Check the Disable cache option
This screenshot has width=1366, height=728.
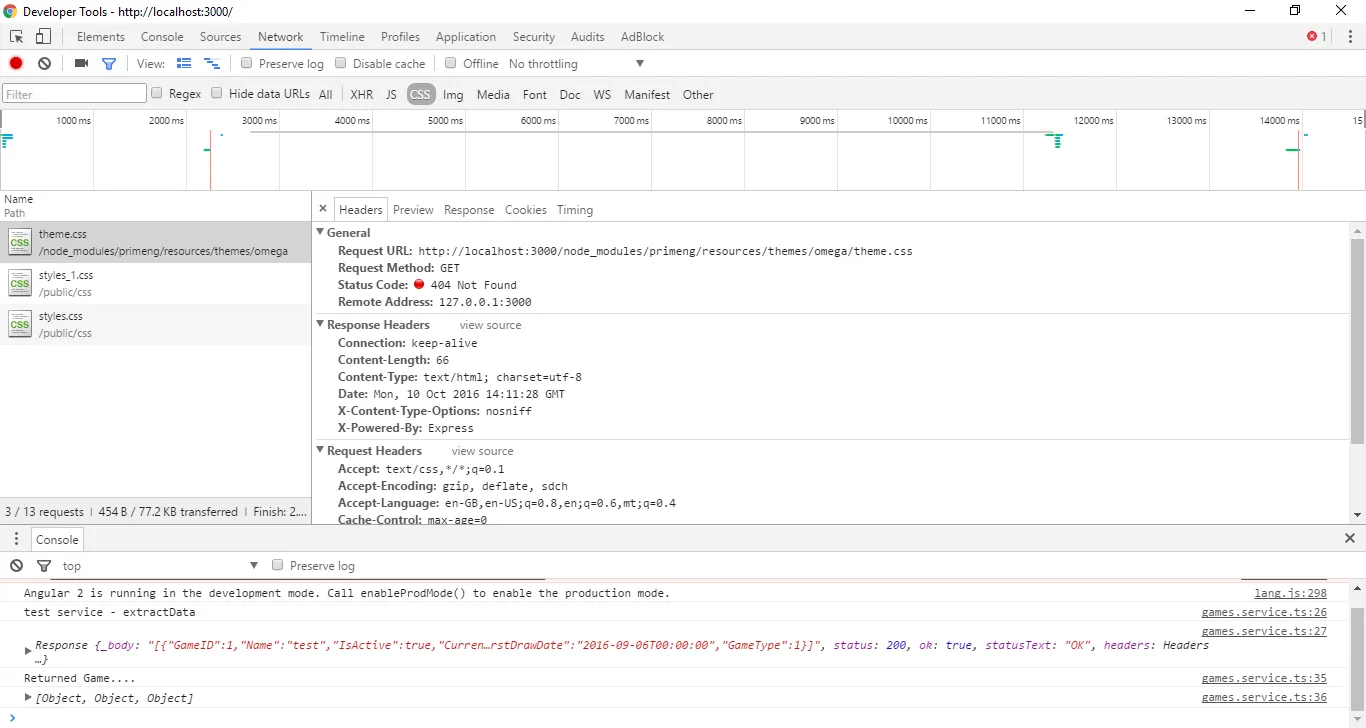point(341,63)
